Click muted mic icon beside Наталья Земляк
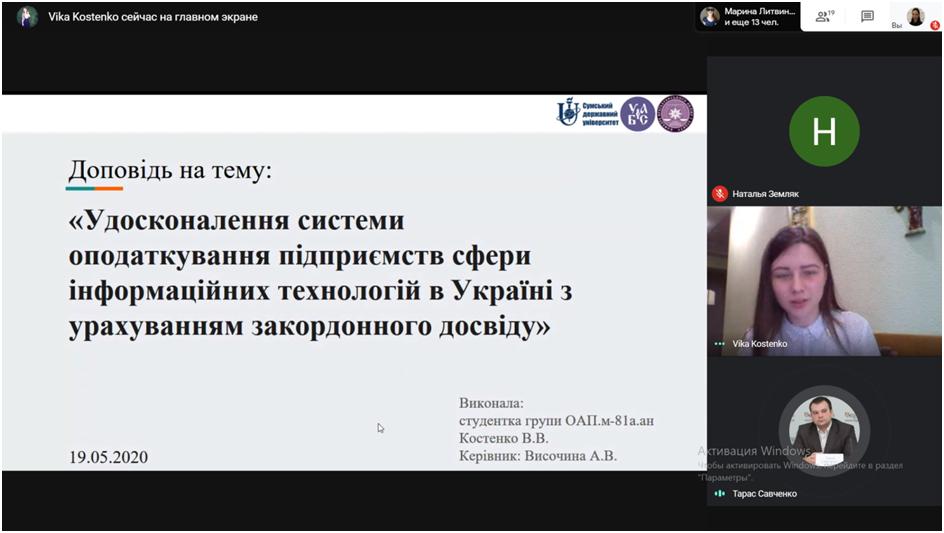 (x=719, y=193)
